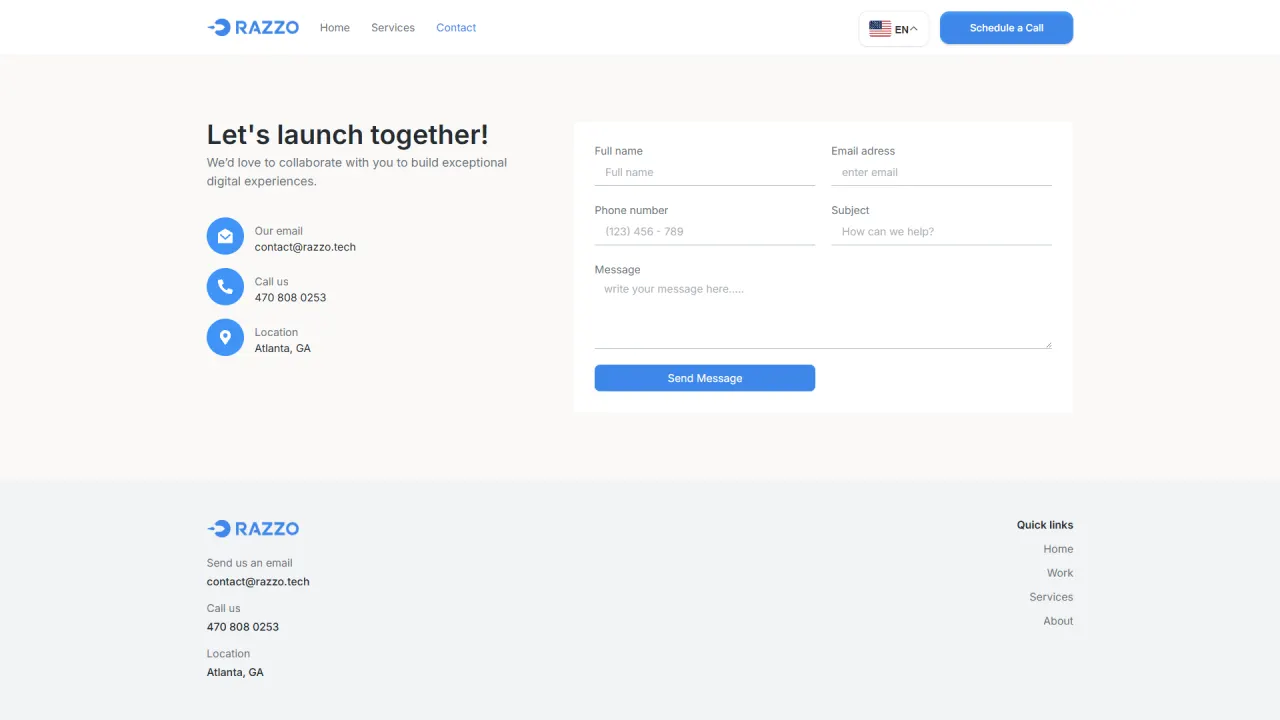Click the footer Work link
Screen dimensions: 1280x720
tap(1060, 573)
